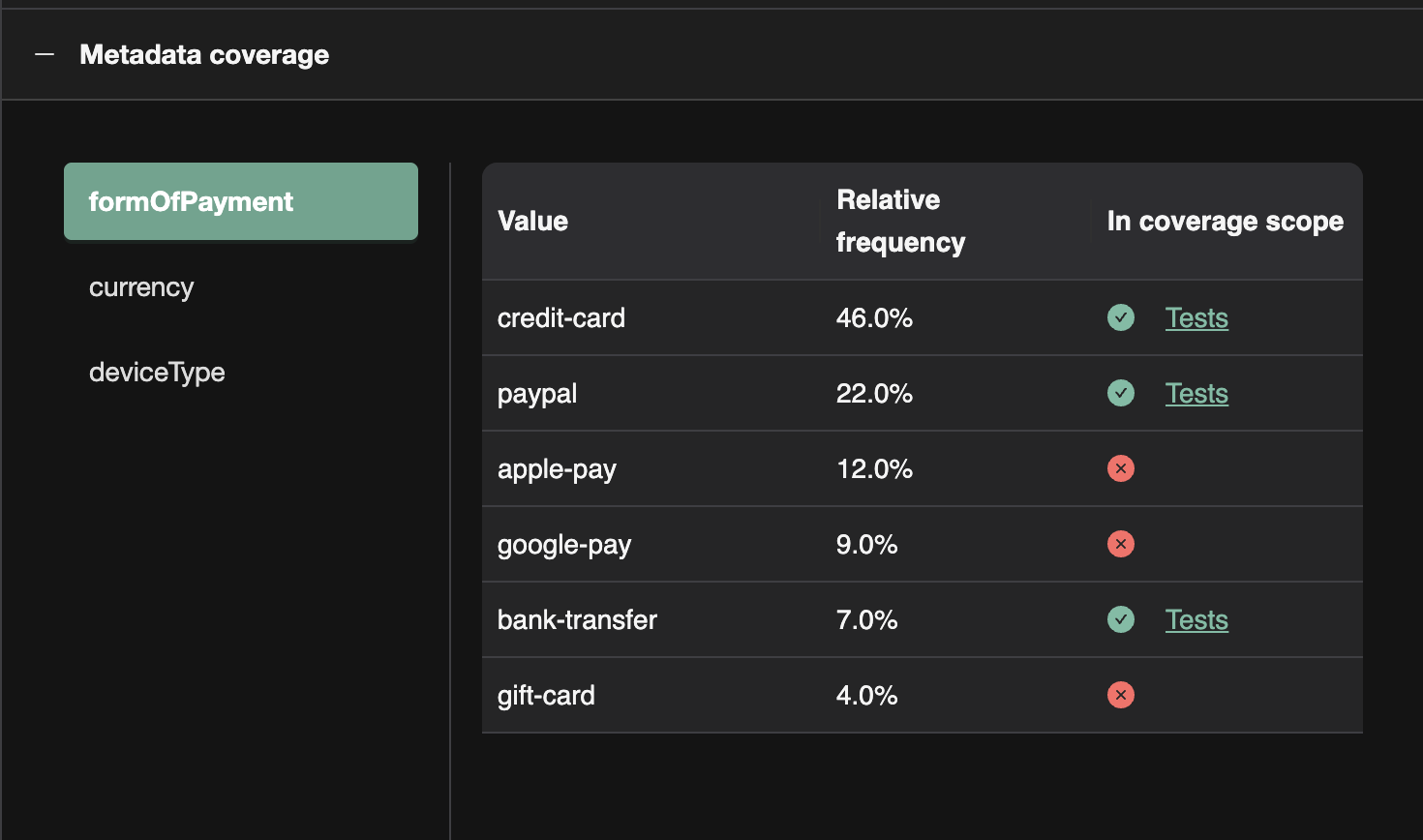The image size is (1423, 840).
Task: Click the red x icon next to google-pay
Action: [1120, 544]
